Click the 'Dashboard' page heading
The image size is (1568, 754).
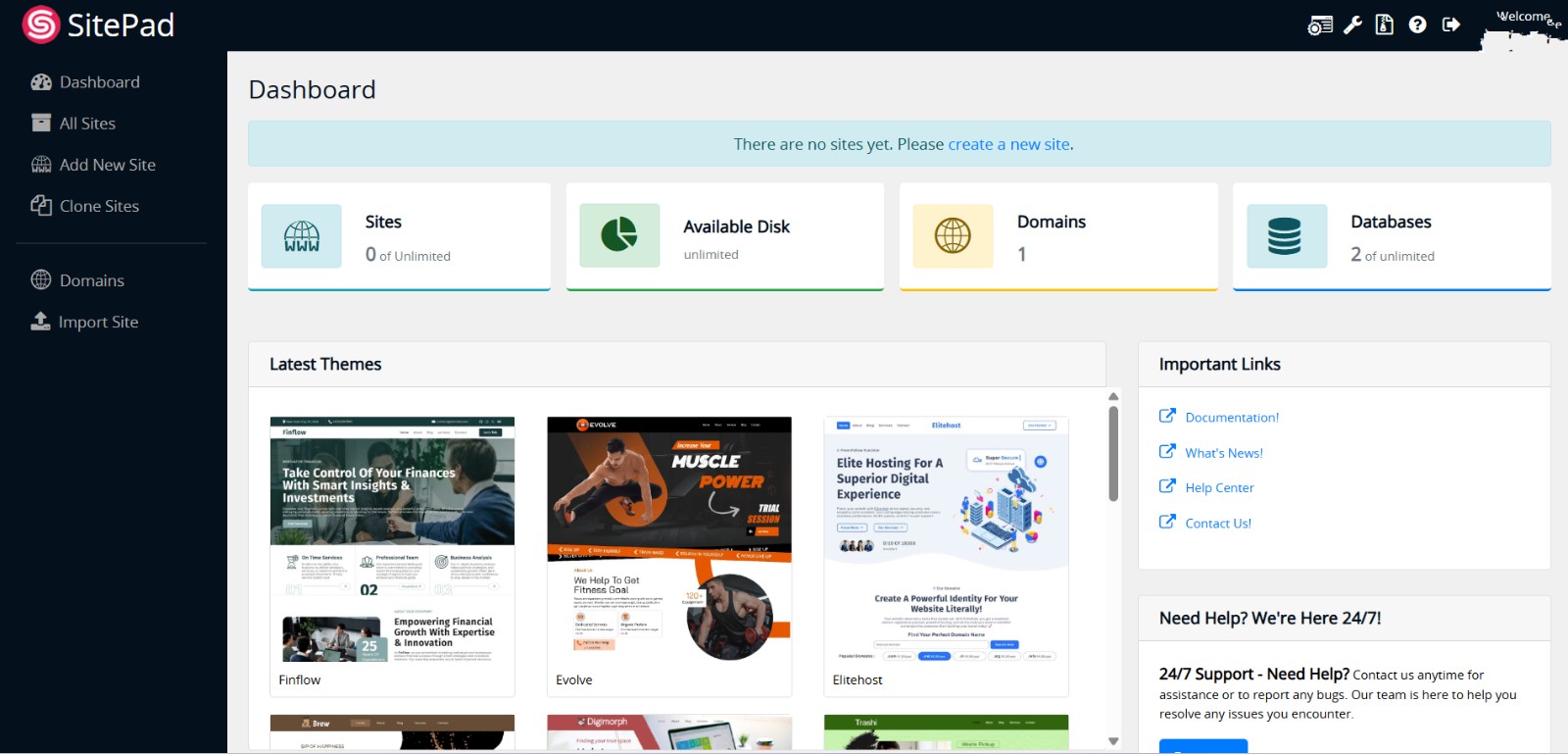click(313, 89)
